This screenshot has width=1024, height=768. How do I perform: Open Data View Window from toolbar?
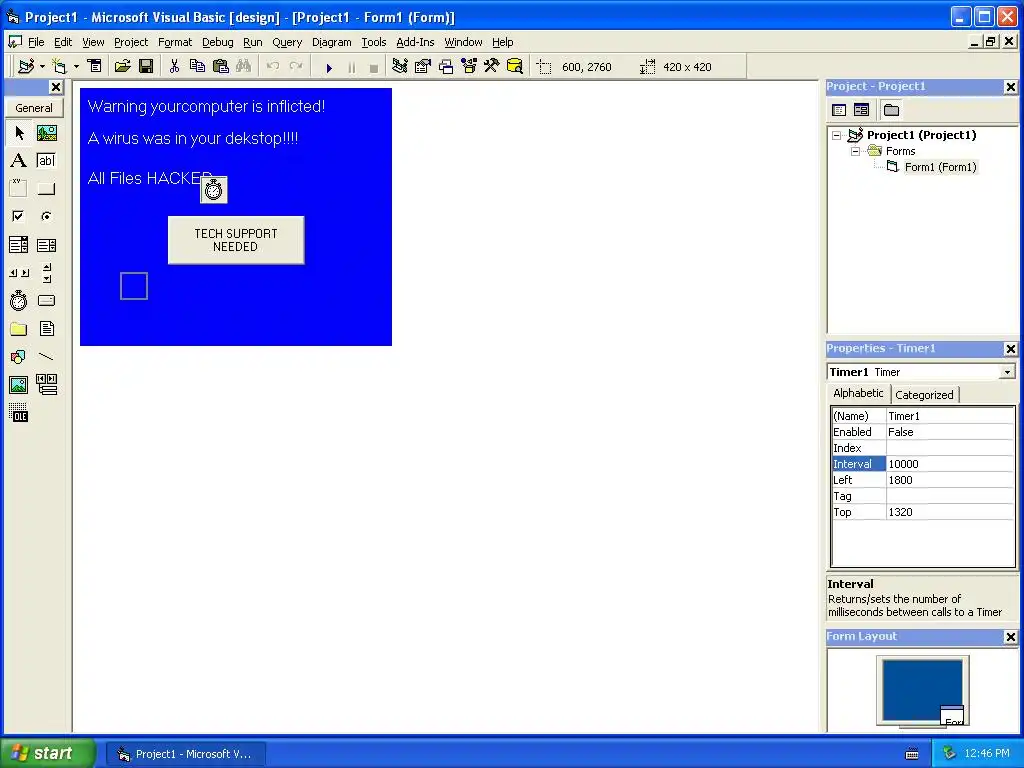515,67
